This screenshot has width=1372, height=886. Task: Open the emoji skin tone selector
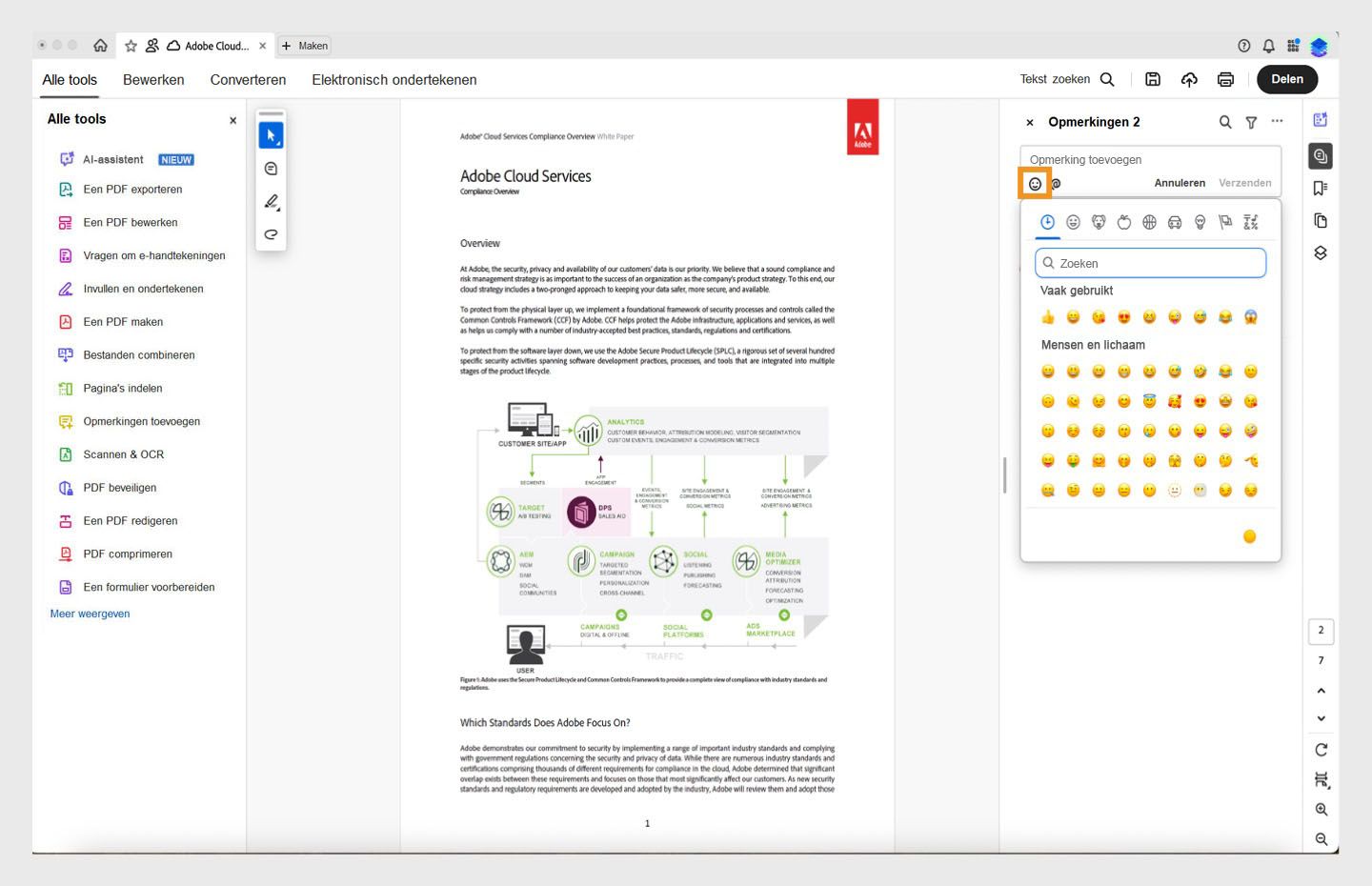[1249, 537]
